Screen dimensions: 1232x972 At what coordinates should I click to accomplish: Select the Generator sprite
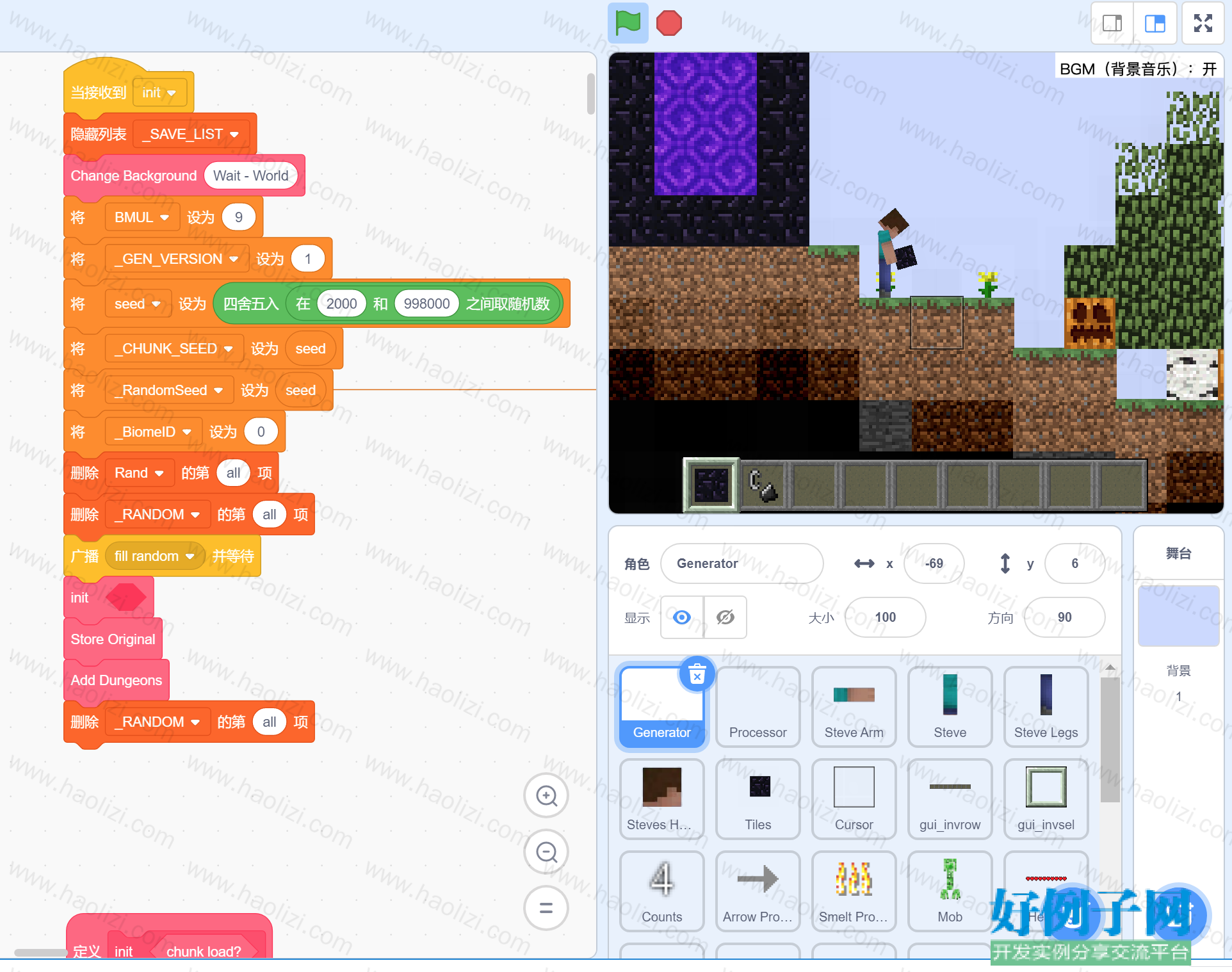click(x=661, y=706)
